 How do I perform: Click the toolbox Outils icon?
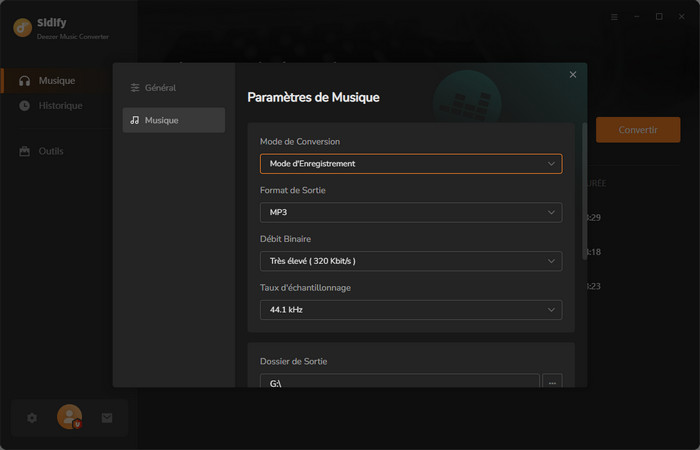[x=24, y=151]
